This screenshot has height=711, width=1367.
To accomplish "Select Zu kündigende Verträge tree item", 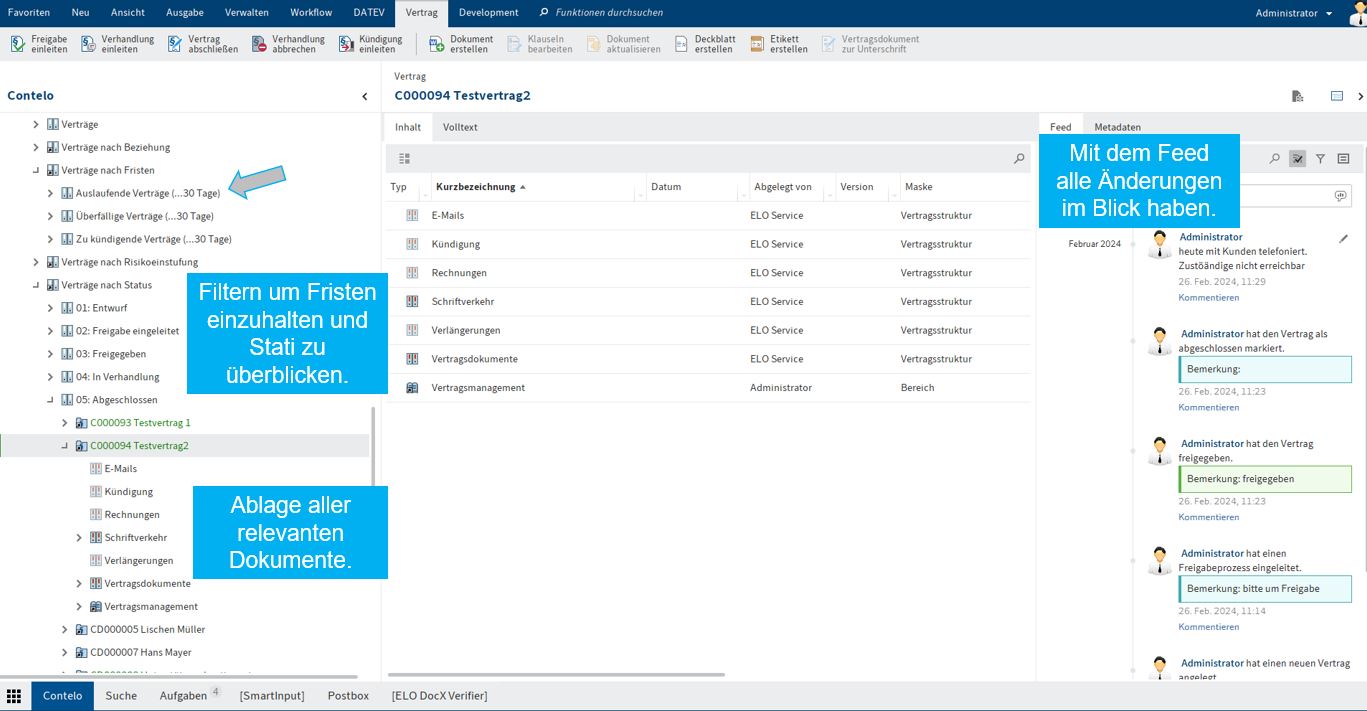I will (x=153, y=239).
